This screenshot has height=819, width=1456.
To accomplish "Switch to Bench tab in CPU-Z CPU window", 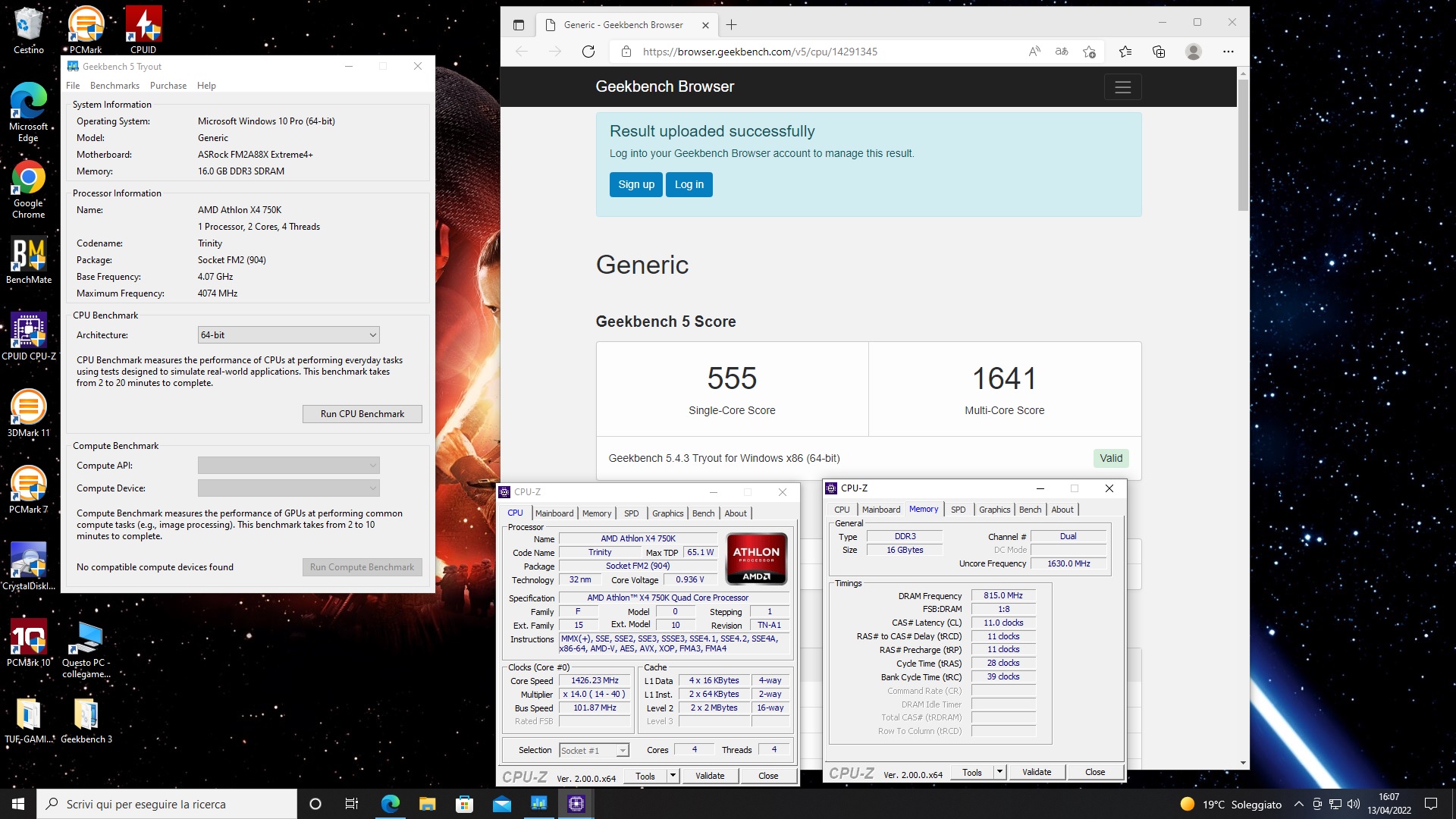I will [703, 513].
